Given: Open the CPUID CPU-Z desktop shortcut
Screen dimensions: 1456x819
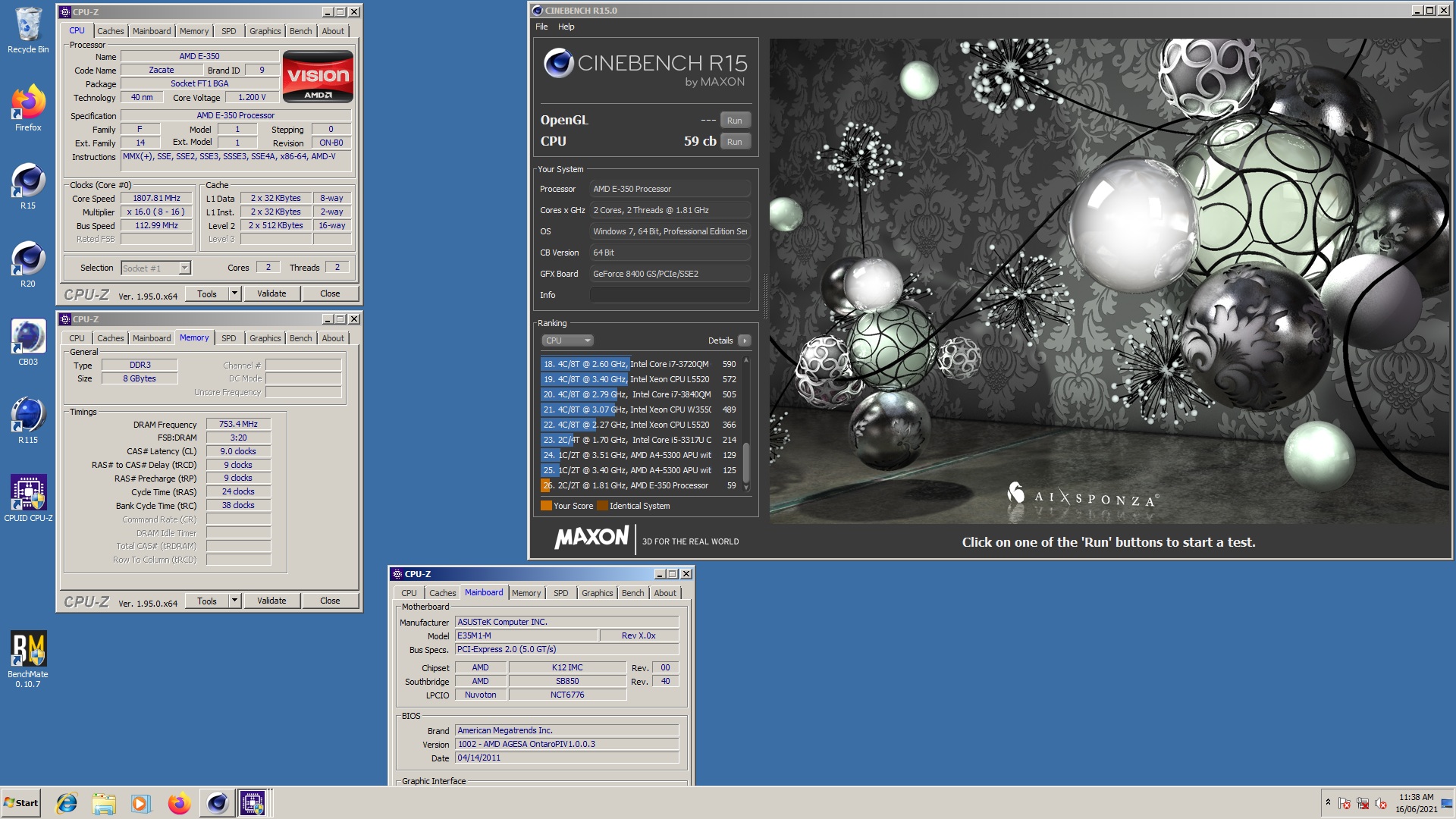Looking at the screenshot, I should (28, 499).
